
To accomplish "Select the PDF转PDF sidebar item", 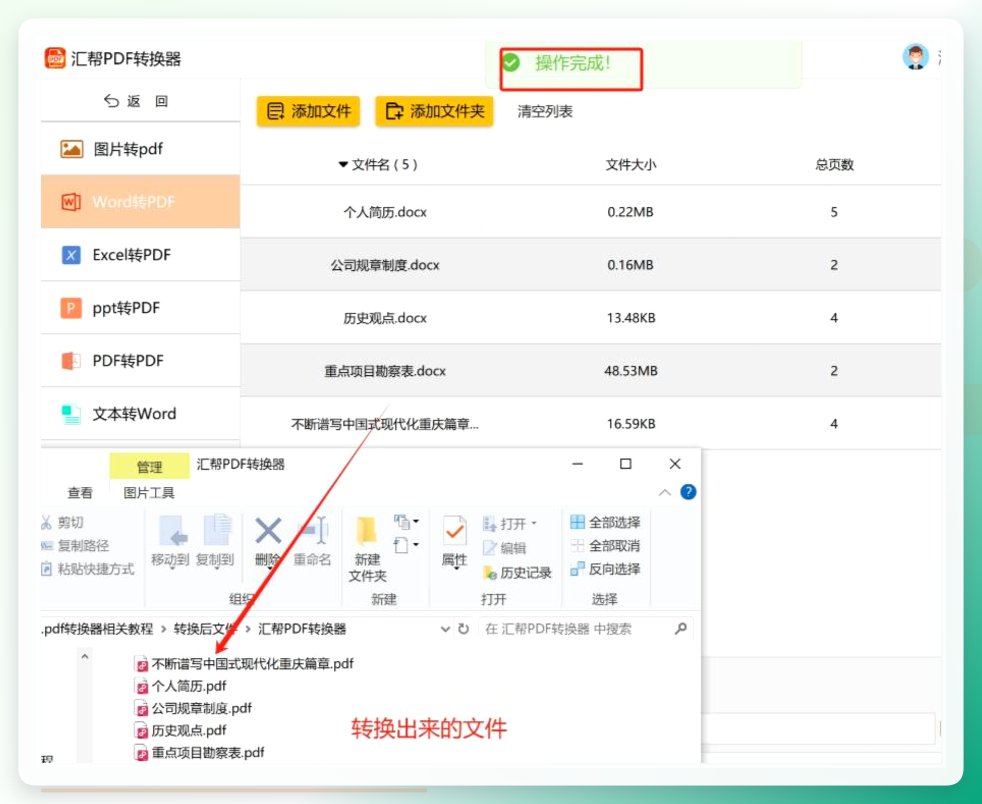I will point(140,361).
